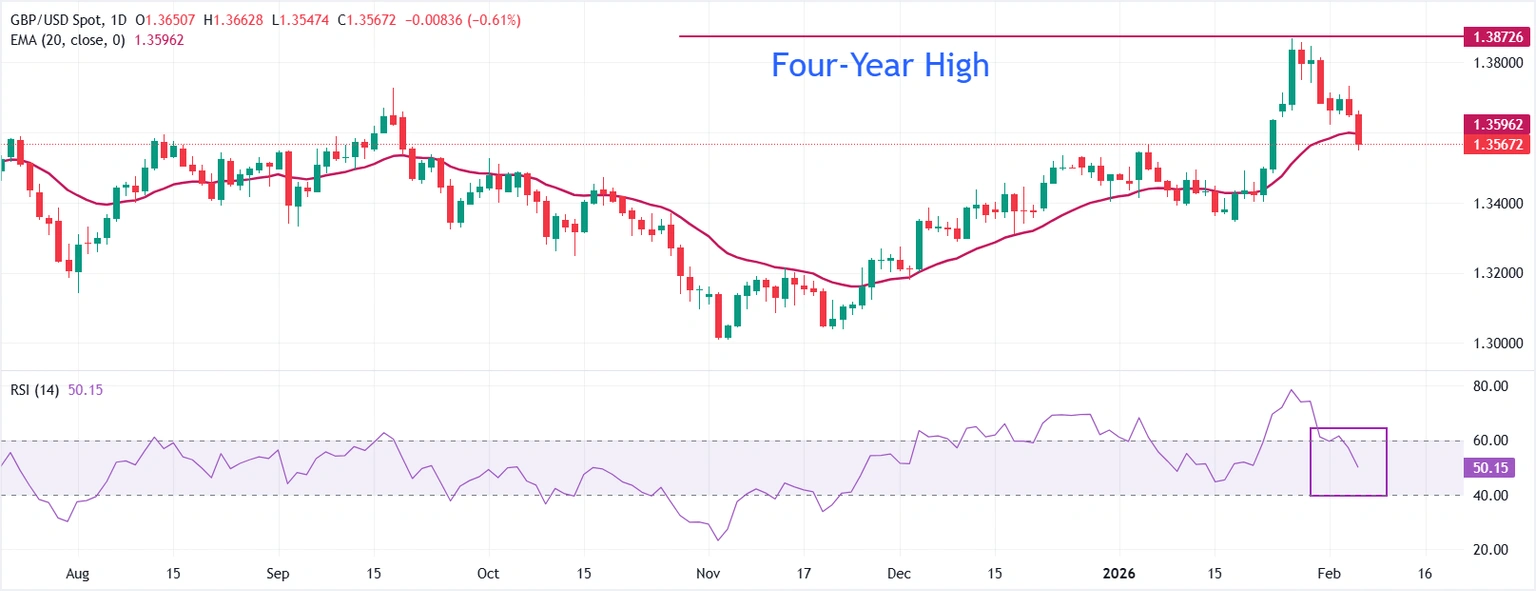
Task: Select the Dec label on the time axis
Action: (898, 574)
